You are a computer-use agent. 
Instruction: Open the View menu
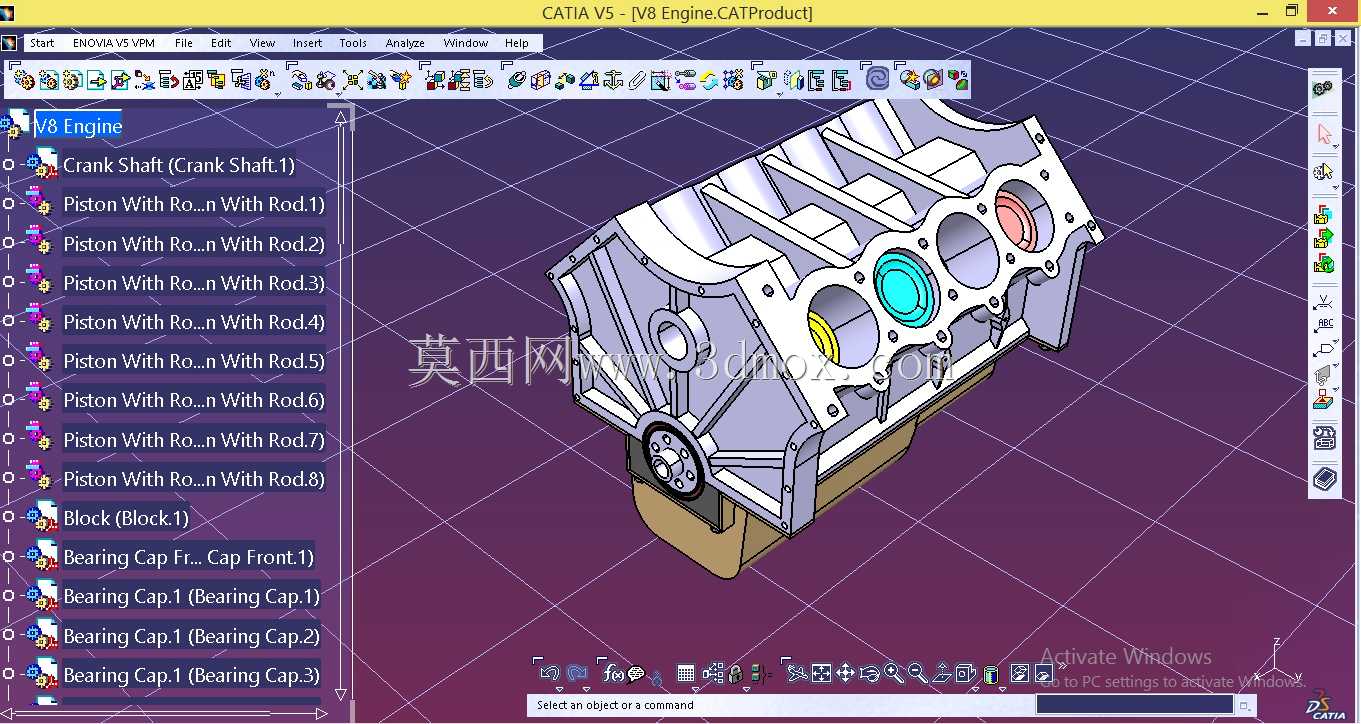click(x=262, y=43)
